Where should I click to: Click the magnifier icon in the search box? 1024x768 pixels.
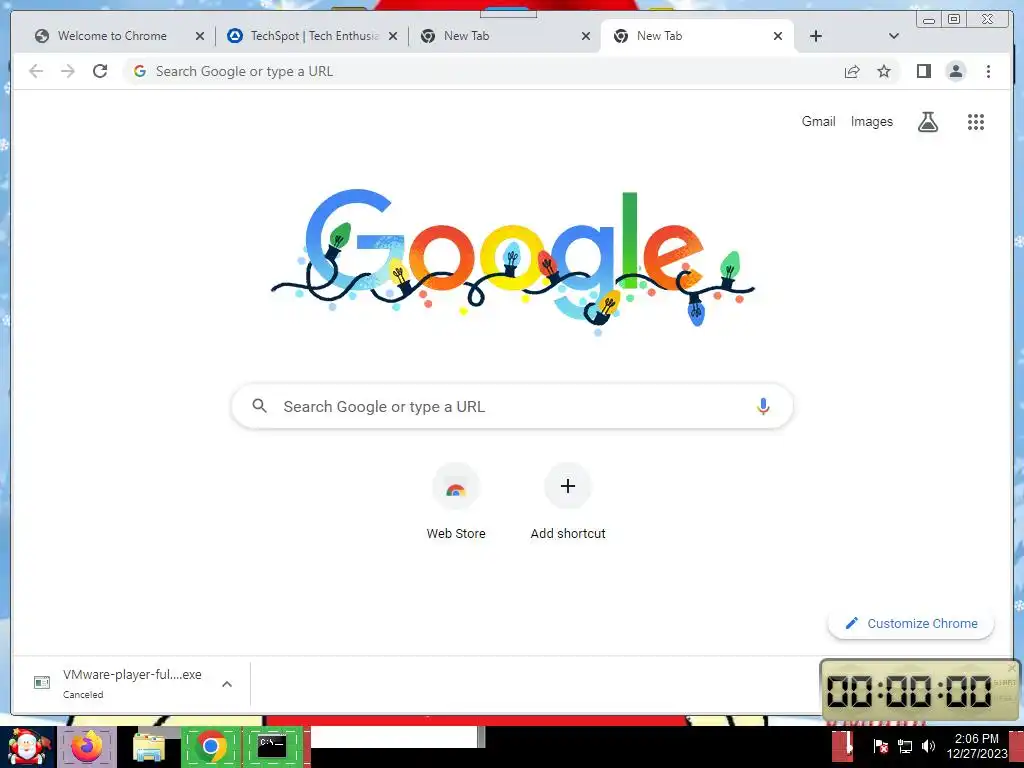(x=259, y=406)
